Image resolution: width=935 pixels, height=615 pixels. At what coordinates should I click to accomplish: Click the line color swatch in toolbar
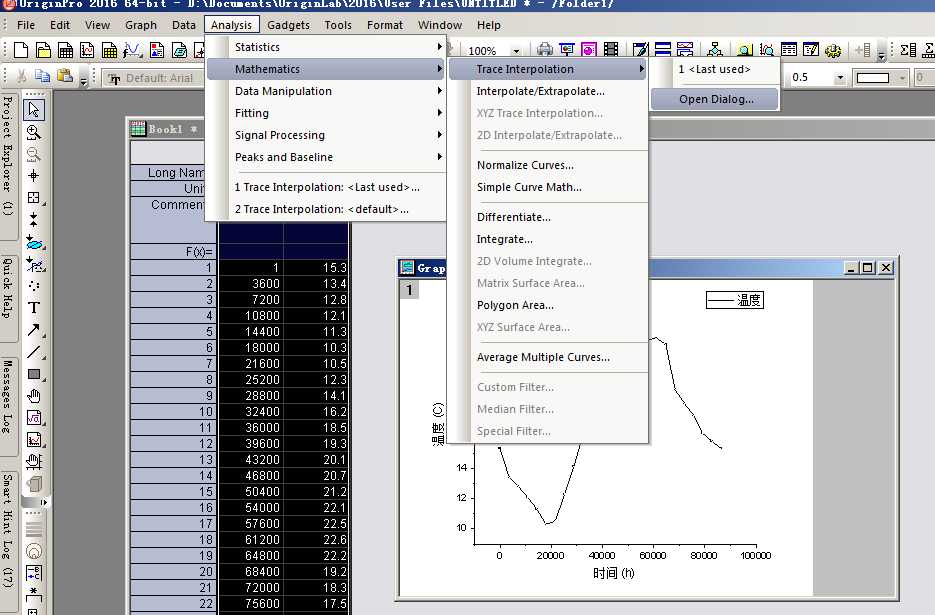pos(872,78)
